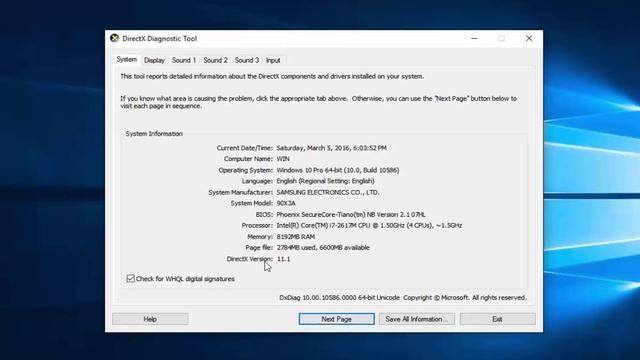Click the Language value 'English (Regional Setting: English)'
Image resolution: width=640 pixels, height=360 pixels.
coord(325,181)
